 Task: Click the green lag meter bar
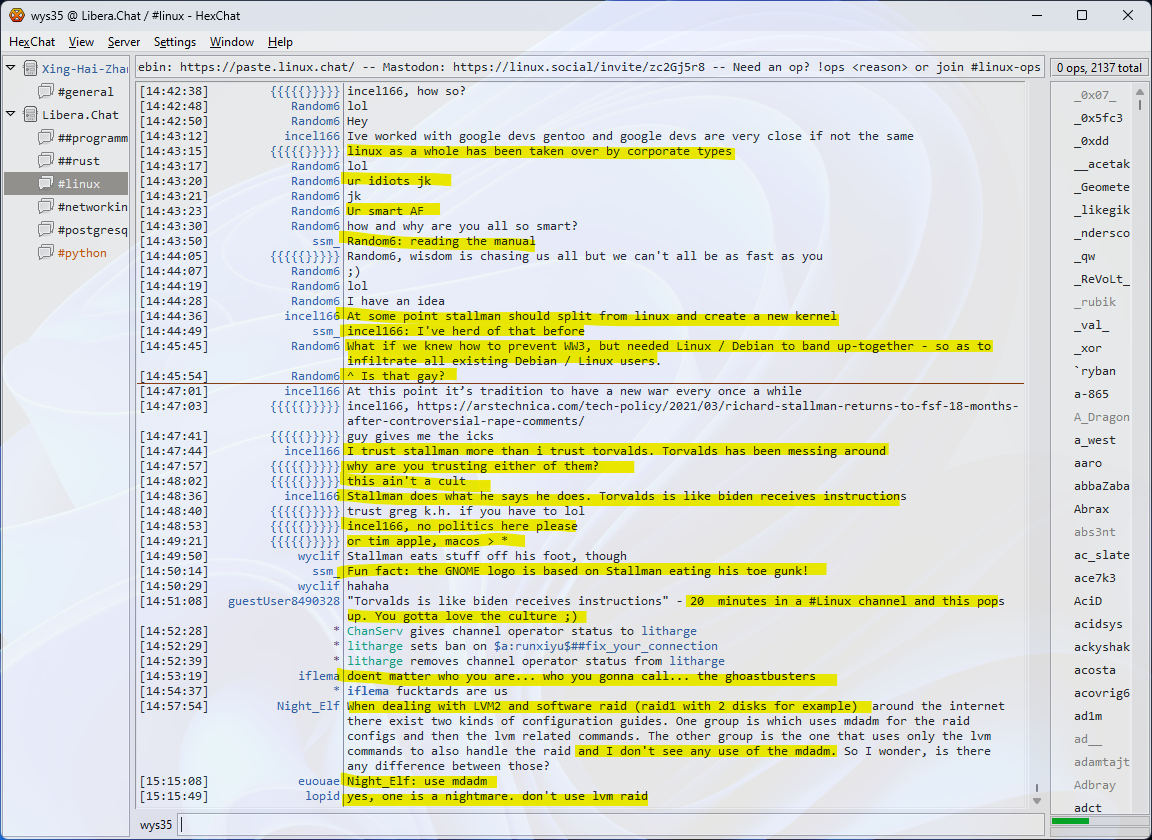click(1070, 821)
